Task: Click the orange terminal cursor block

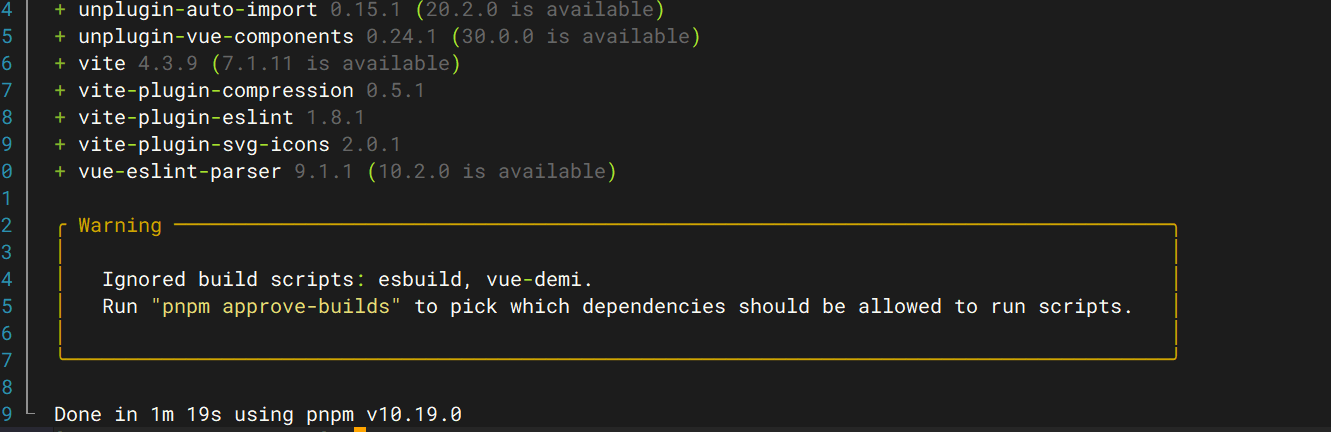Action: pos(360,429)
